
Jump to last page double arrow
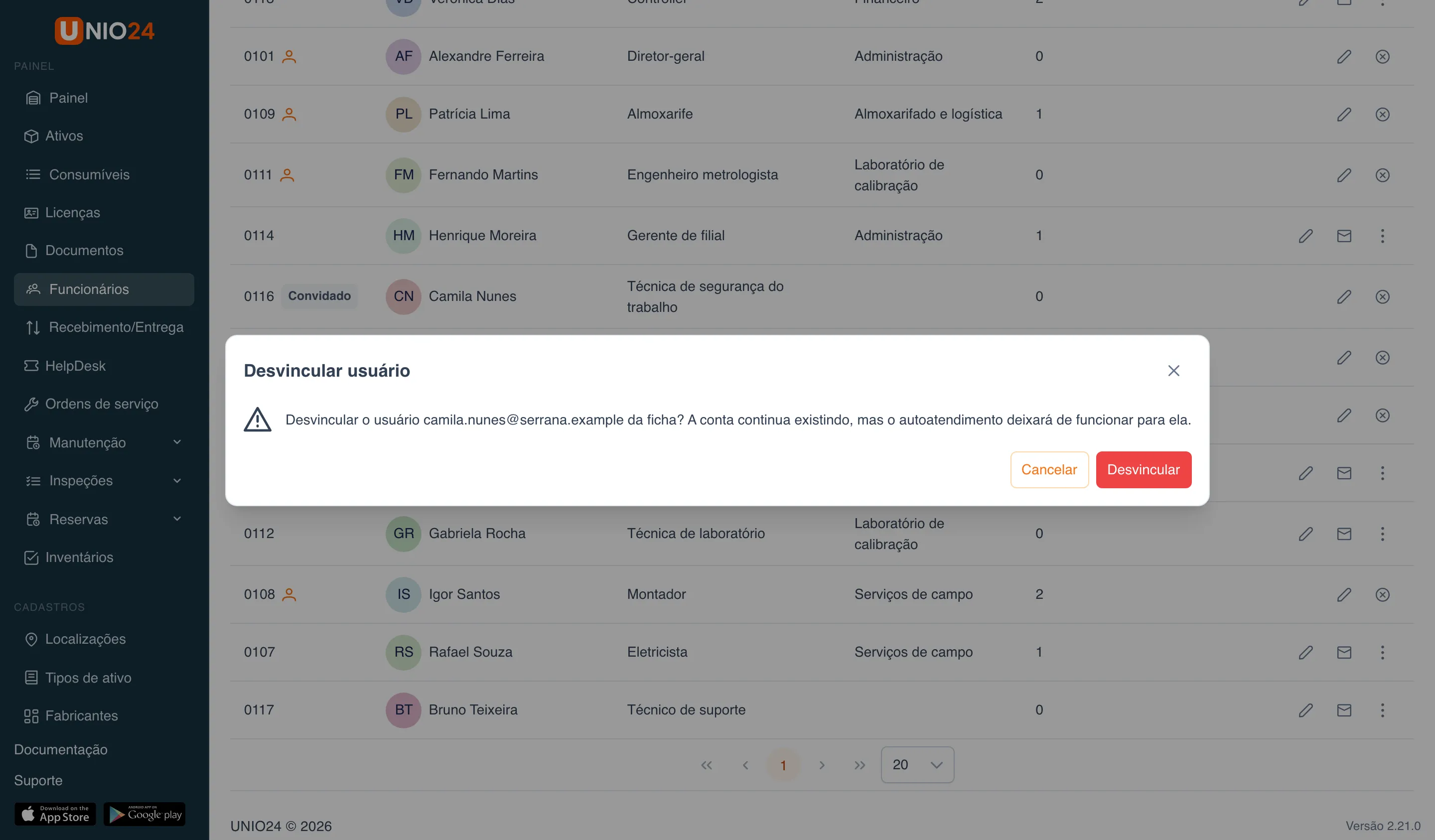pyautogui.click(x=860, y=765)
